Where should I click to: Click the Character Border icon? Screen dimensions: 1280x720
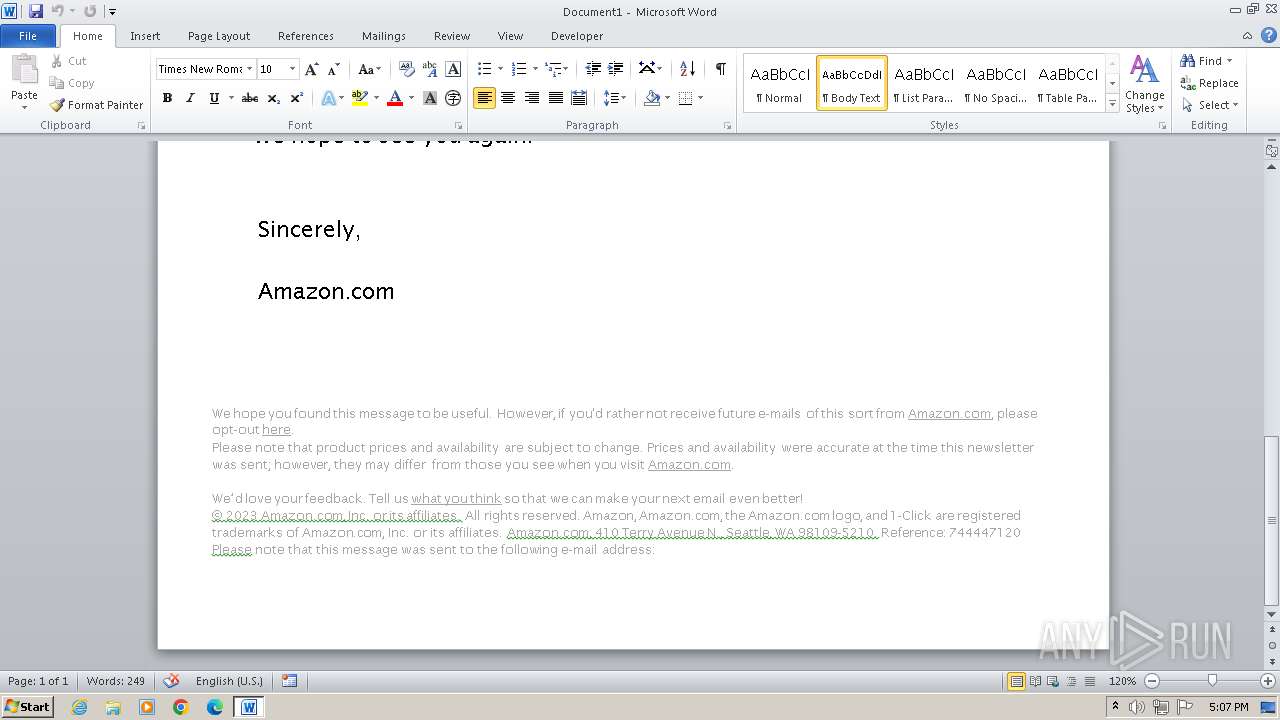tap(453, 69)
